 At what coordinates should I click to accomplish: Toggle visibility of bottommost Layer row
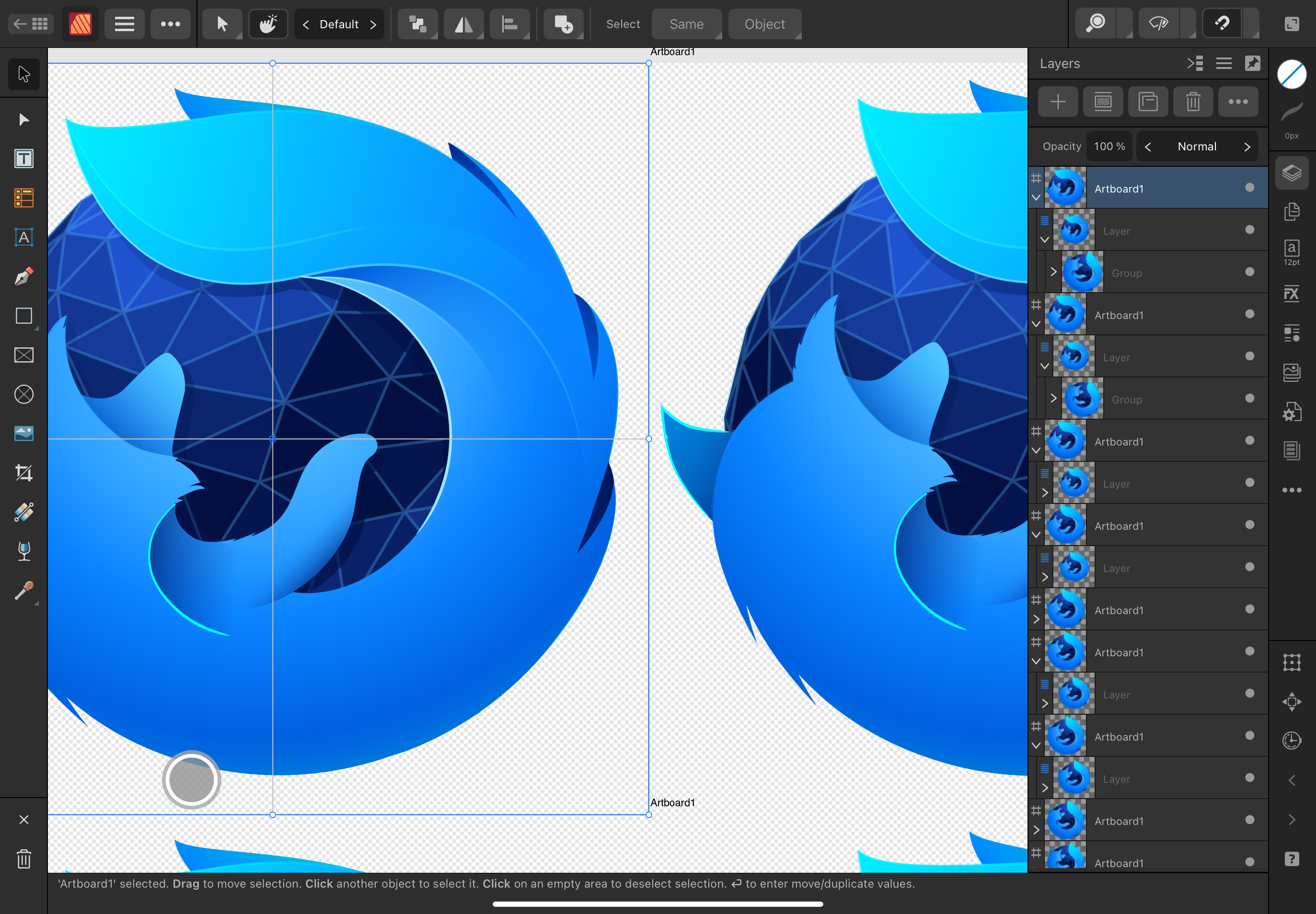1249,777
